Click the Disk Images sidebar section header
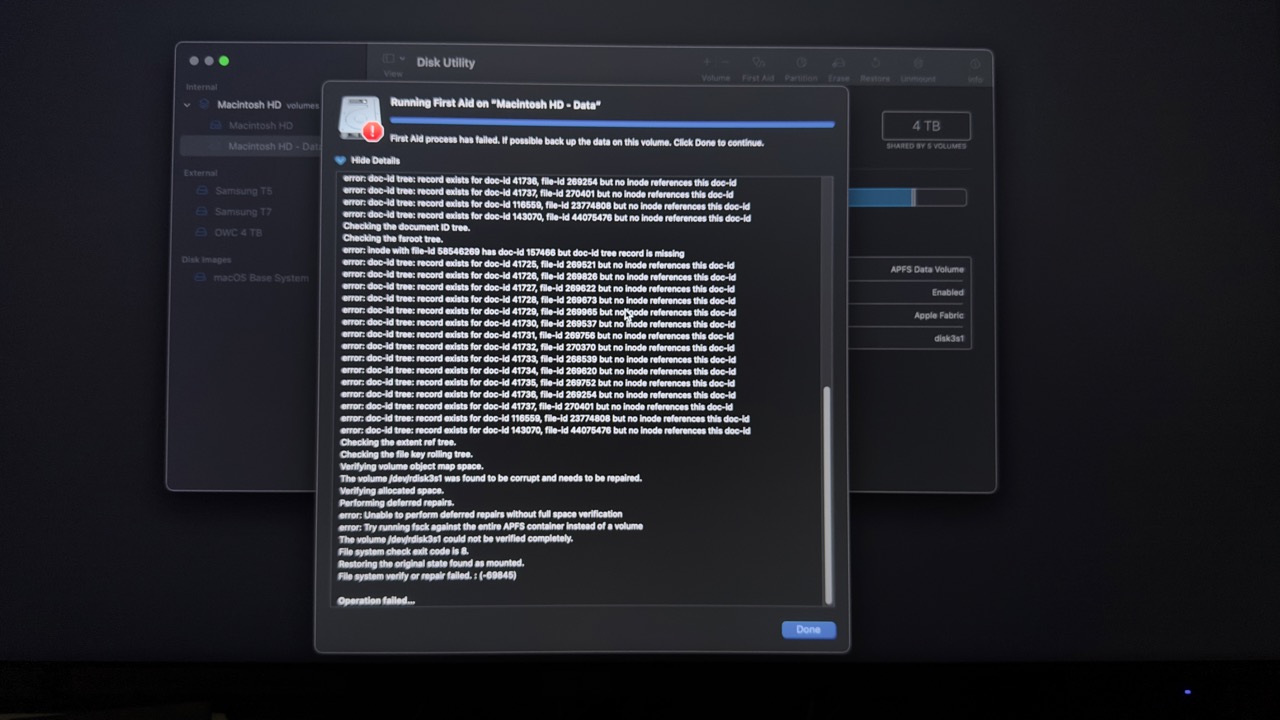The image size is (1280, 720). [206, 260]
